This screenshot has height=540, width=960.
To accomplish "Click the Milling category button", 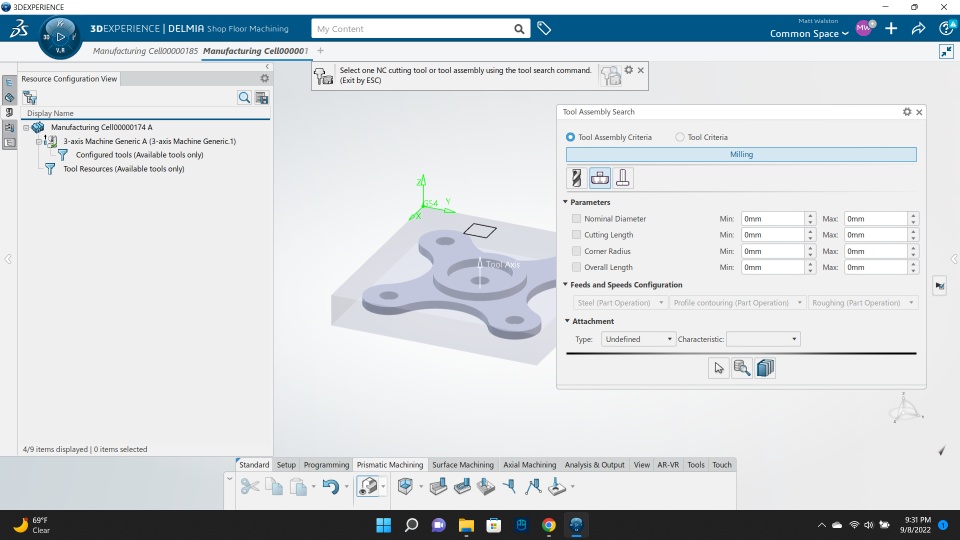I will tap(741, 154).
